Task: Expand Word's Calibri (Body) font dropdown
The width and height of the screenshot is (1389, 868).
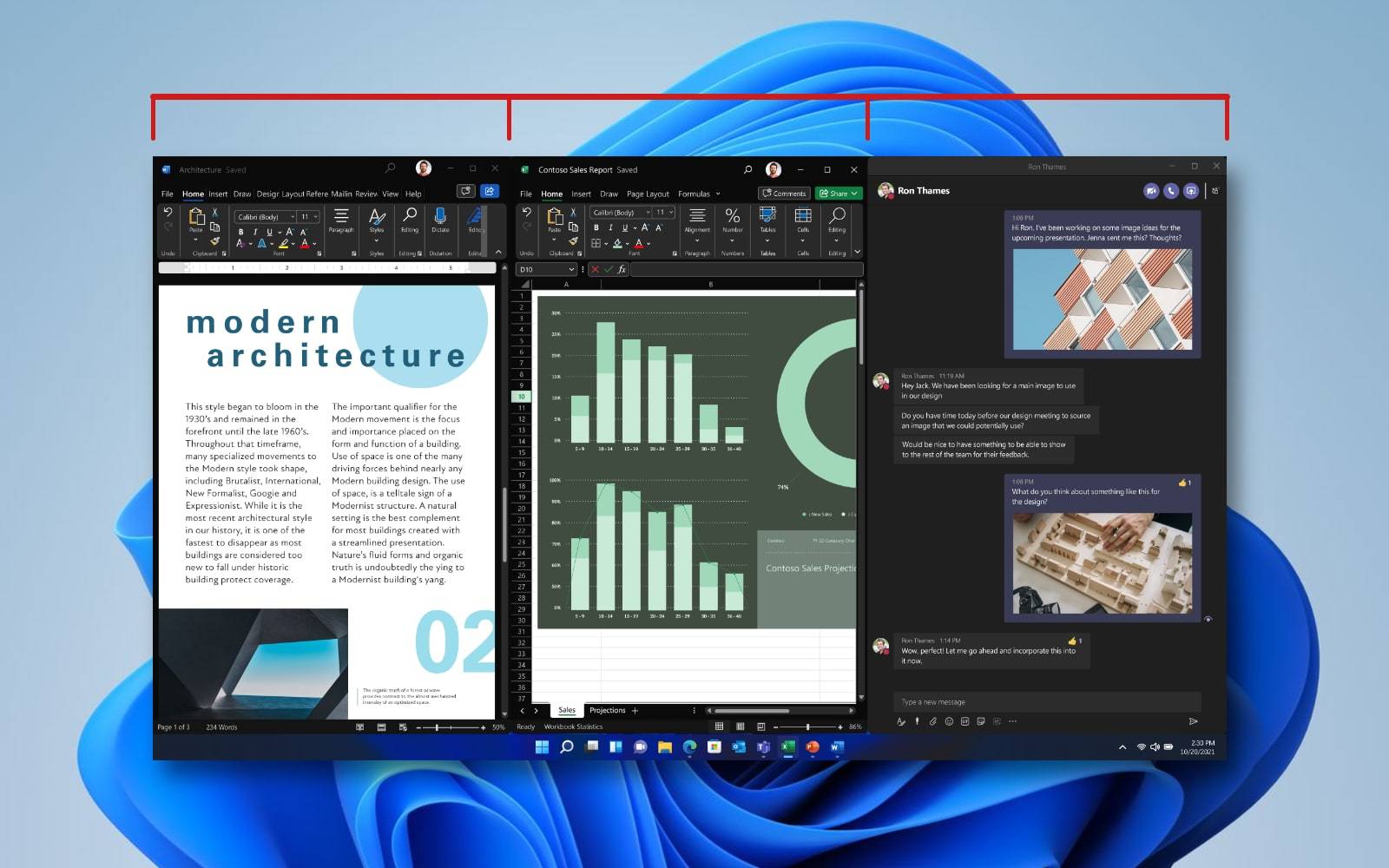Action: click(x=293, y=217)
